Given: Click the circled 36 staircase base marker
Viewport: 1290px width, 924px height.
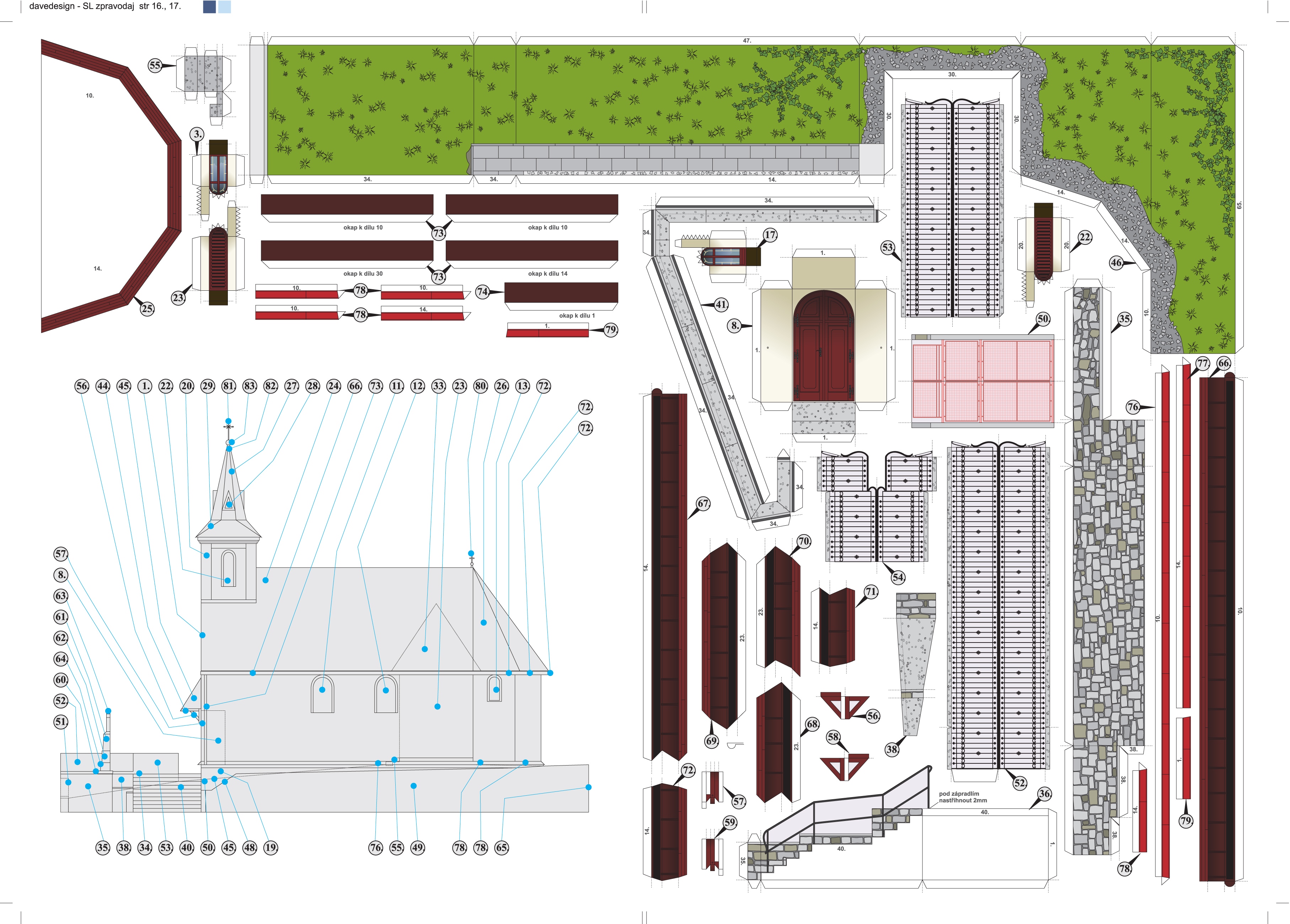Looking at the screenshot, I should [x=1044, y=794].
